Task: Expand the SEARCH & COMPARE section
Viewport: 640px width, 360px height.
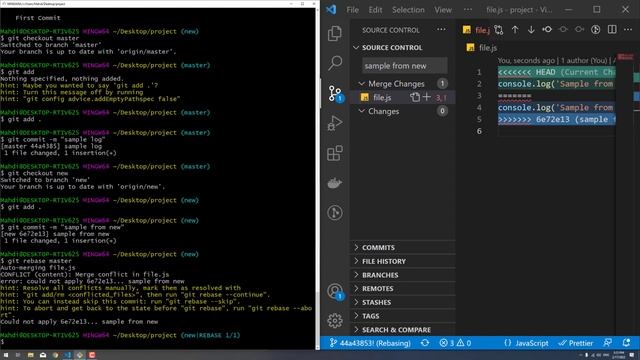Action: click(402, 330)
